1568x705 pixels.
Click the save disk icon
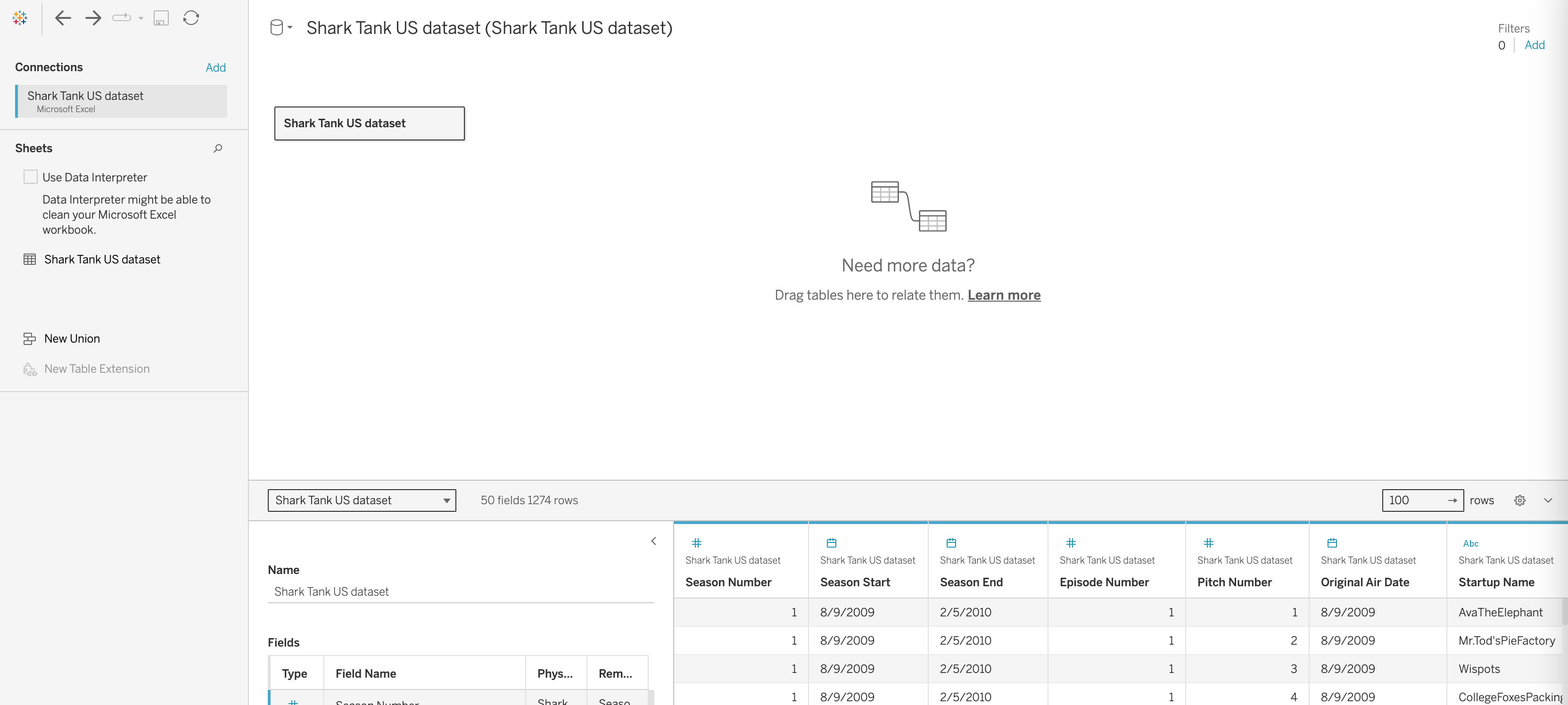click(161, 18)
